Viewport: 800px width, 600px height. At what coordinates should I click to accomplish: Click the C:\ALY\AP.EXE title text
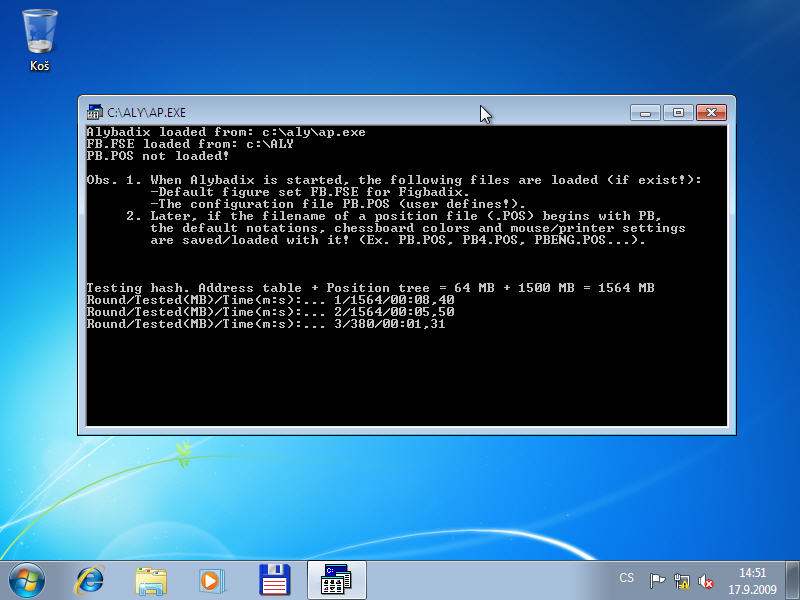click(146, 112)
